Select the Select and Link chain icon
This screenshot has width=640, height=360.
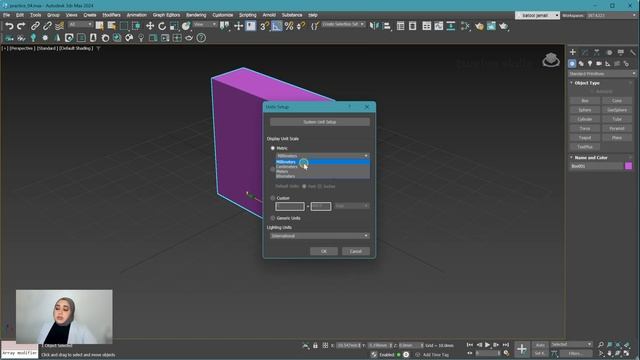tap(35, 26)
